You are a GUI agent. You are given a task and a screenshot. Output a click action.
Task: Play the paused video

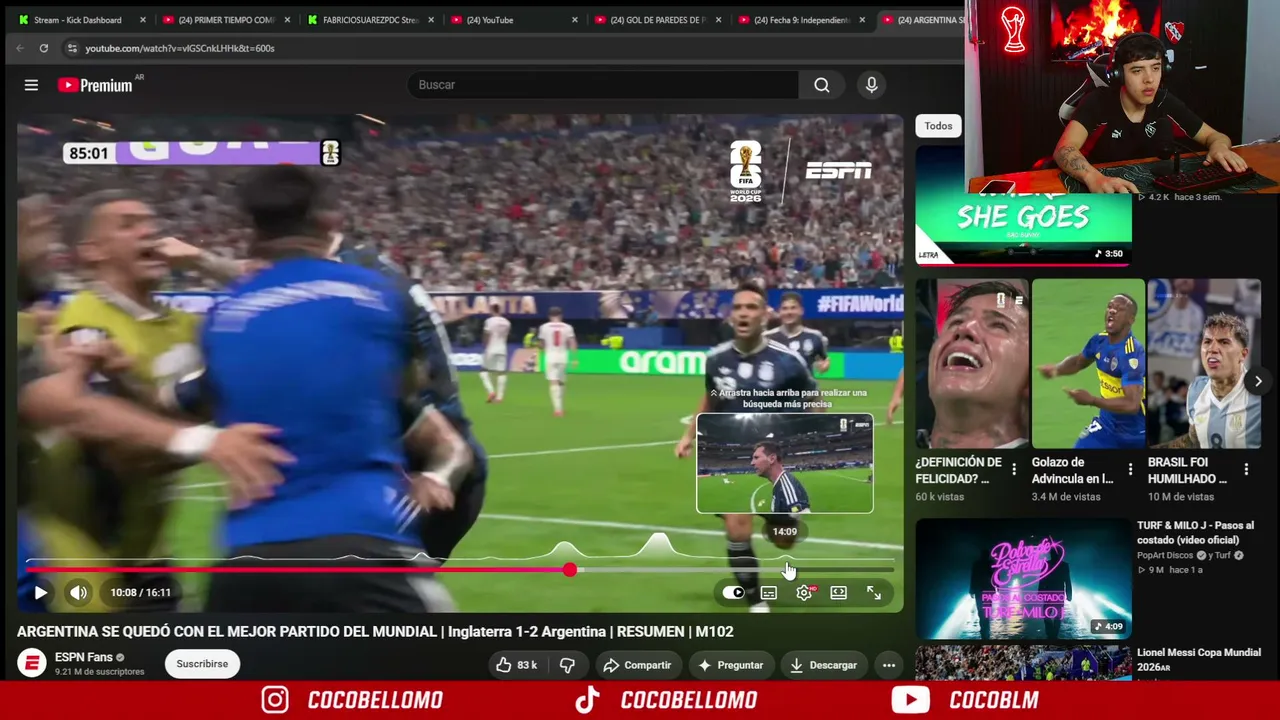tap(40, 593)
